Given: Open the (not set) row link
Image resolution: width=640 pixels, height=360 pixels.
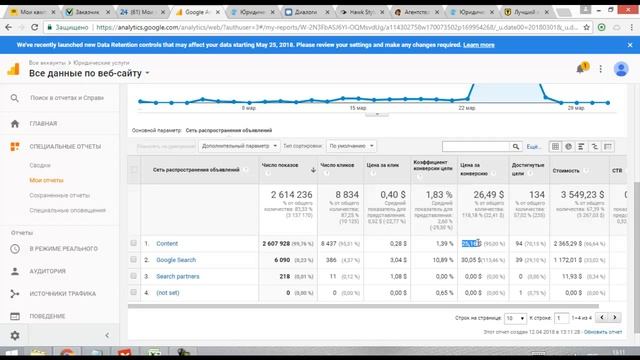Looking at the screenshot, I should 168,293.
